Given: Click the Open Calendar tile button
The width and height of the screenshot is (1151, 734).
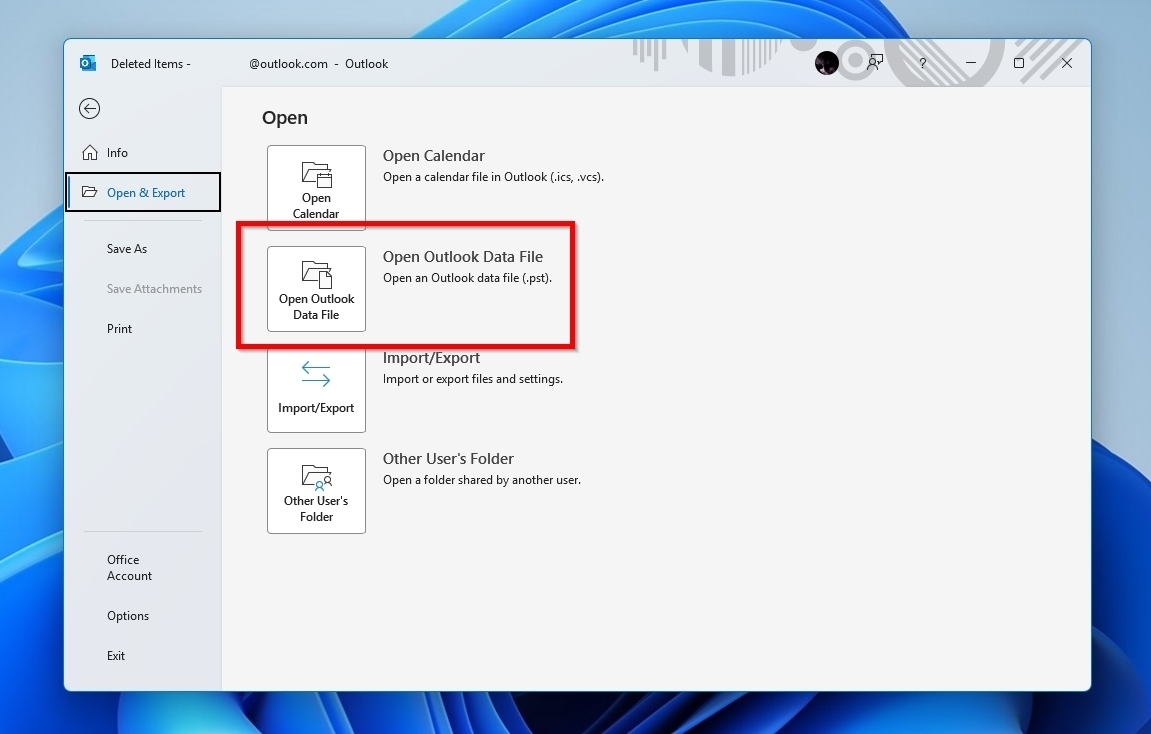Looking at the screenshot, I should click(316, 188).
